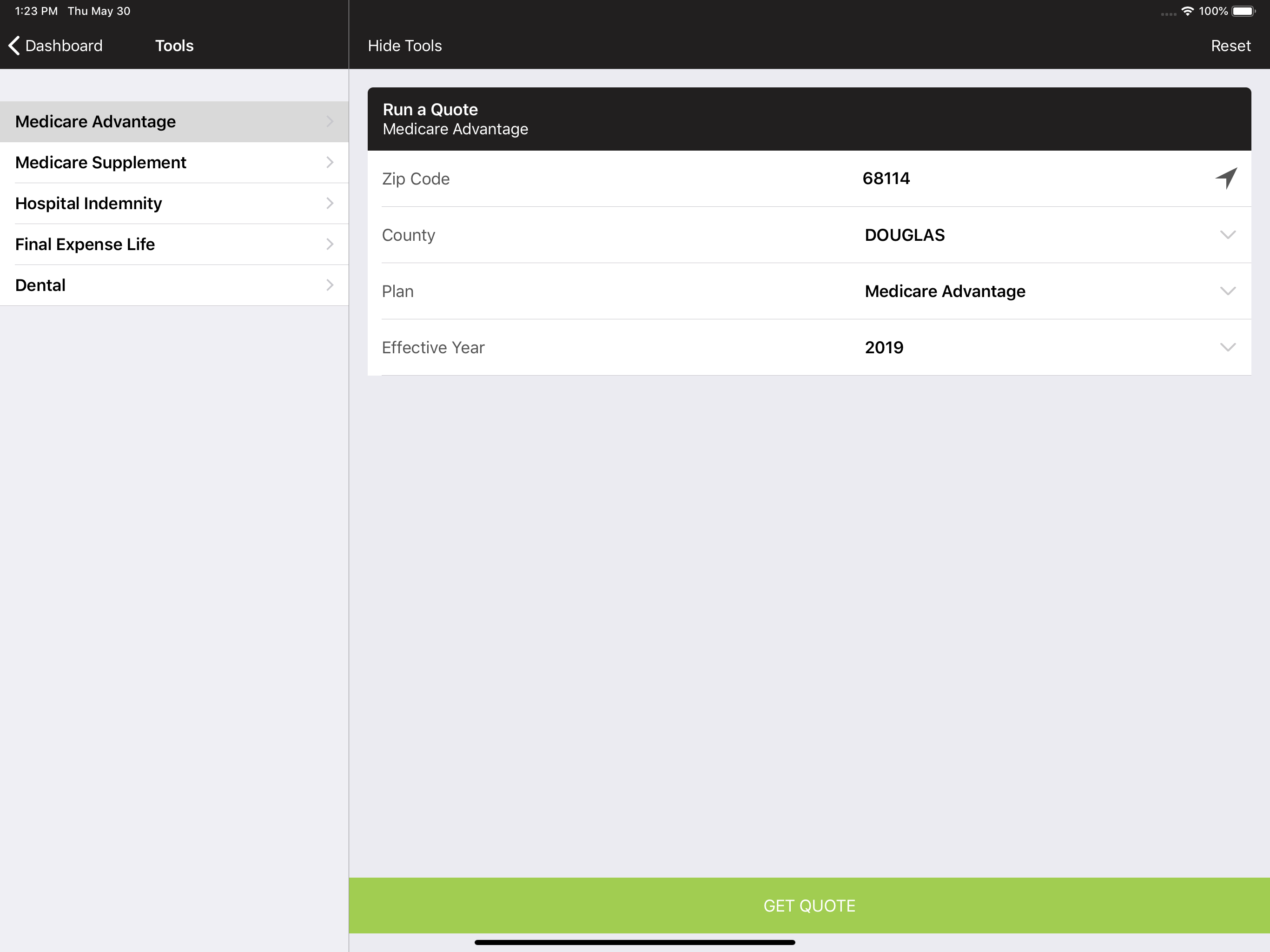Select Medicare Supplement in Tools list
The width and height of the screenshot is (1270, 952).
click(x=174, y=163)
